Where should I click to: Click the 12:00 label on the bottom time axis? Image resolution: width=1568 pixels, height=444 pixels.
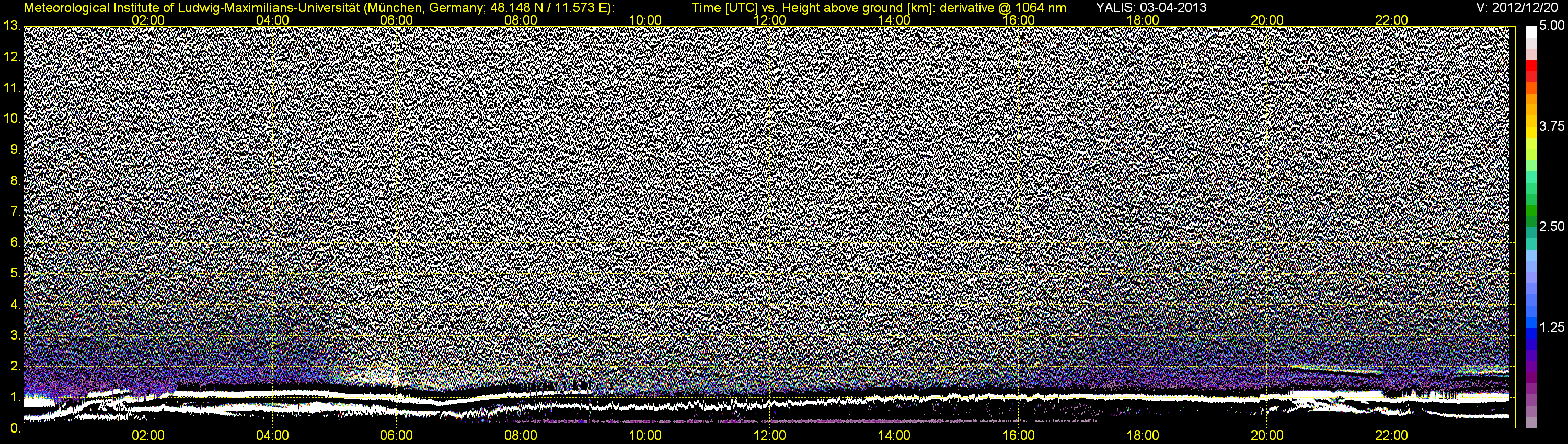coord(769,436)
